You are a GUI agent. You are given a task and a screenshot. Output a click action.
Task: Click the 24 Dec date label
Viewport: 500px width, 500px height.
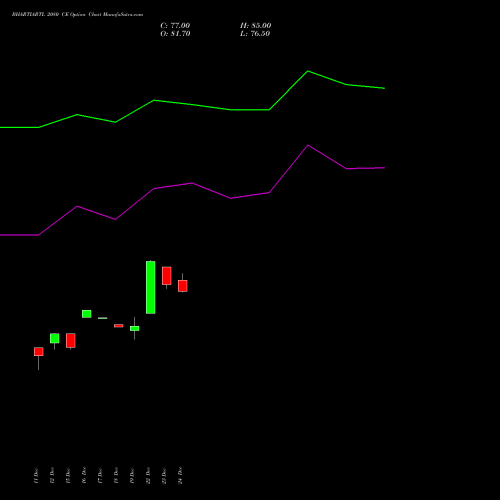(x=180, y=476)
